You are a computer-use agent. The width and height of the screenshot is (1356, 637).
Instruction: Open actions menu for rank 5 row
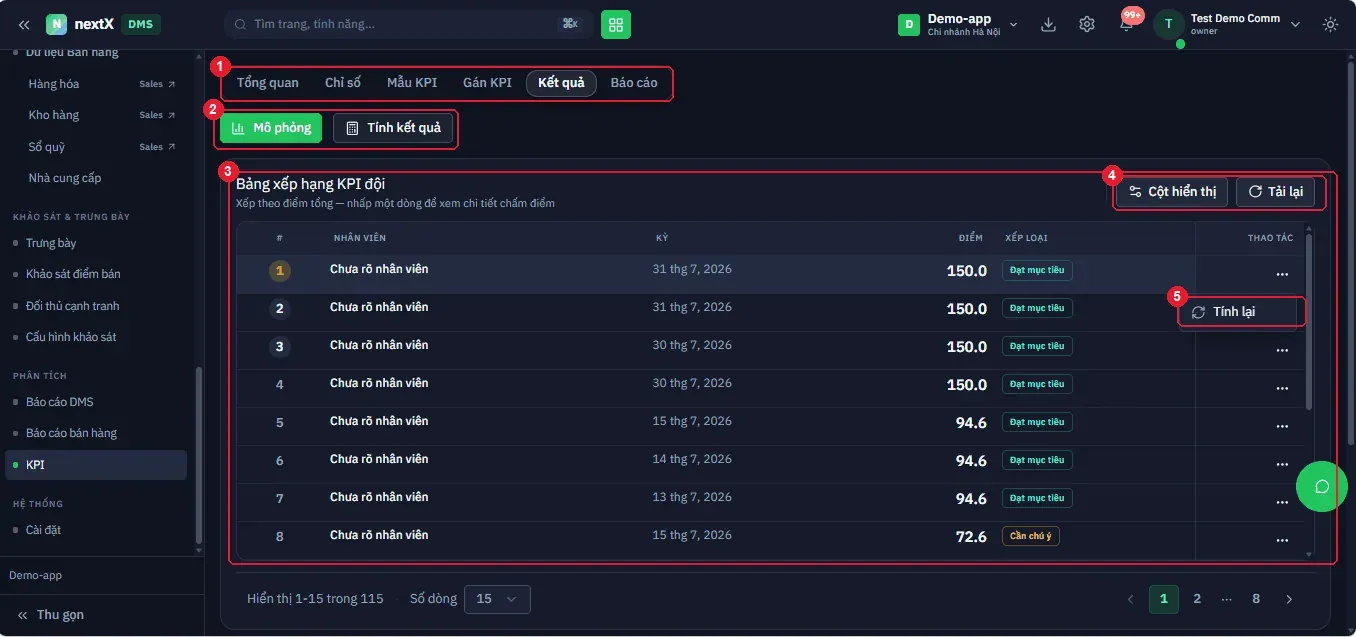1282,426
